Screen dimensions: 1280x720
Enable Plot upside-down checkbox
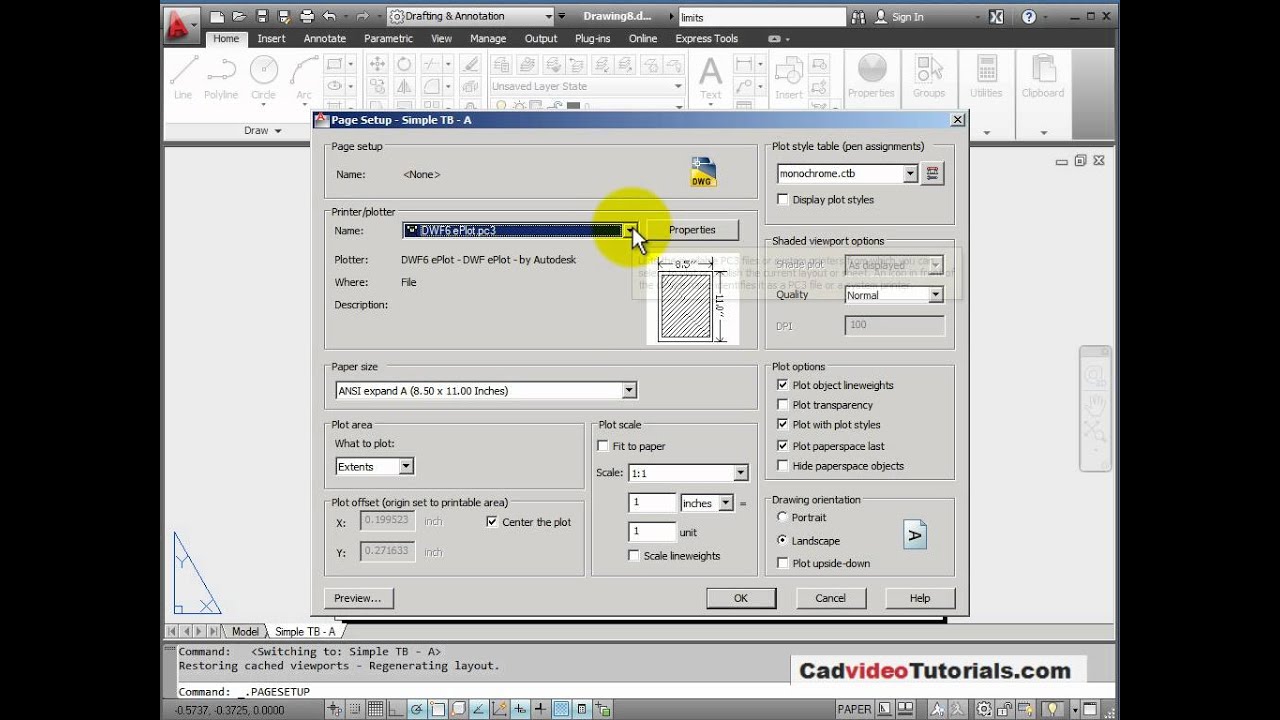(x=783, y=563)
